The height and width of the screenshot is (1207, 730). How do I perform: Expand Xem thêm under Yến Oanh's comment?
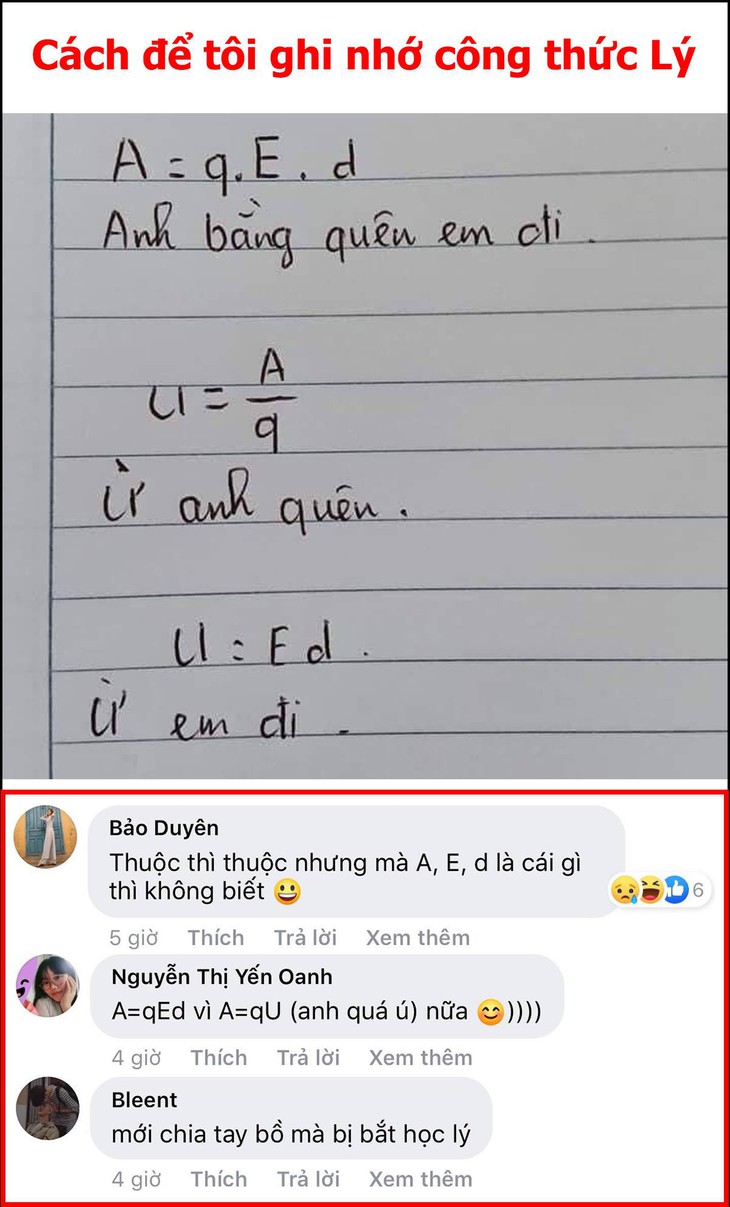click(420, 1058)
